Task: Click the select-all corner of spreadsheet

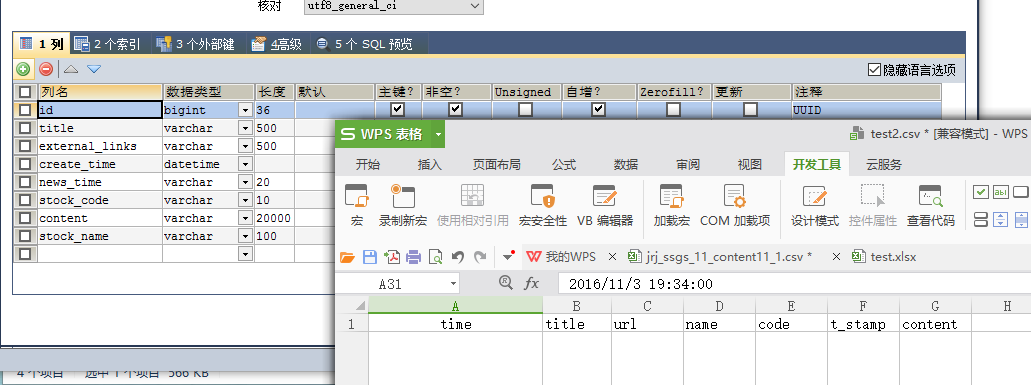Action: coord(351,306)
